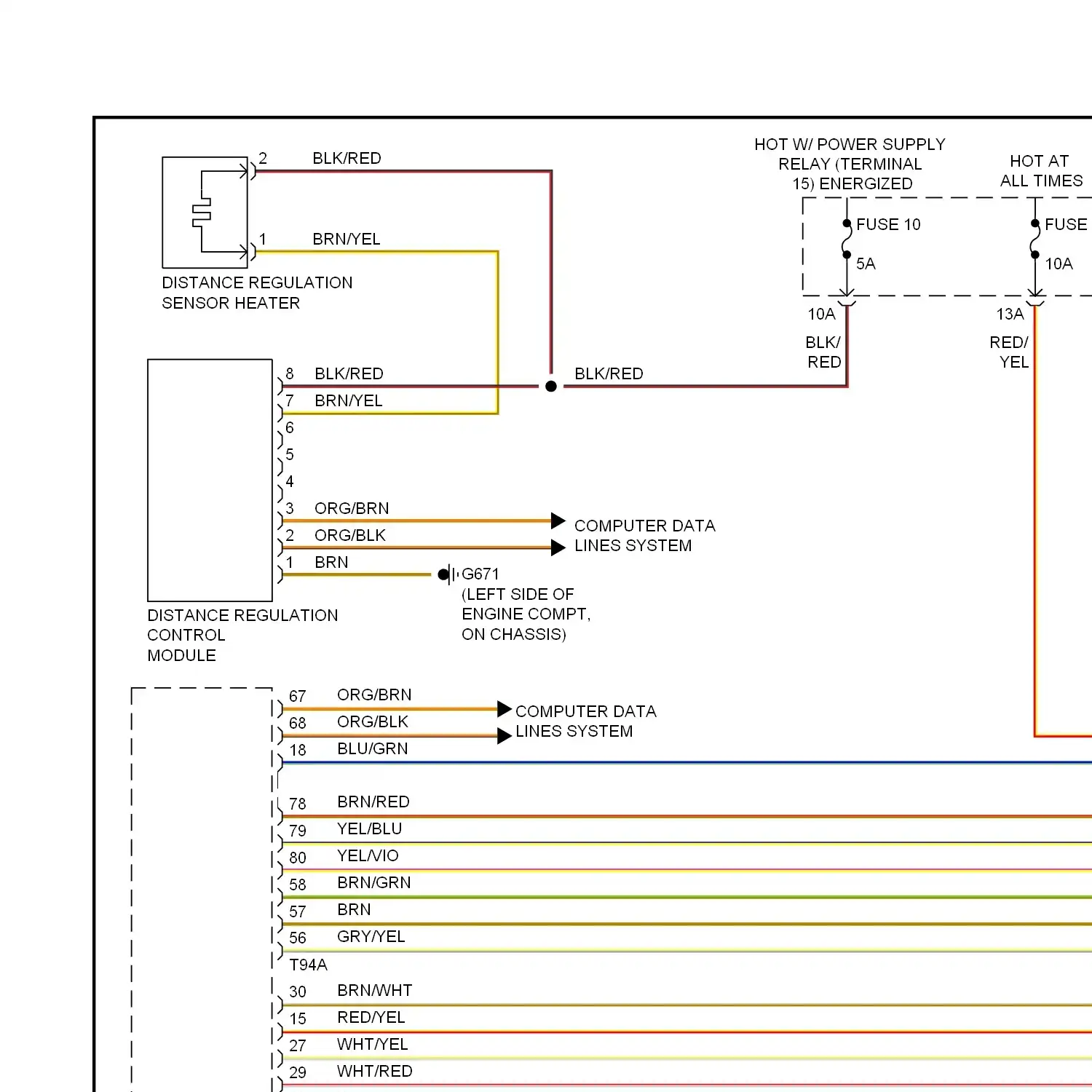Click control module pin number 4

290,481
